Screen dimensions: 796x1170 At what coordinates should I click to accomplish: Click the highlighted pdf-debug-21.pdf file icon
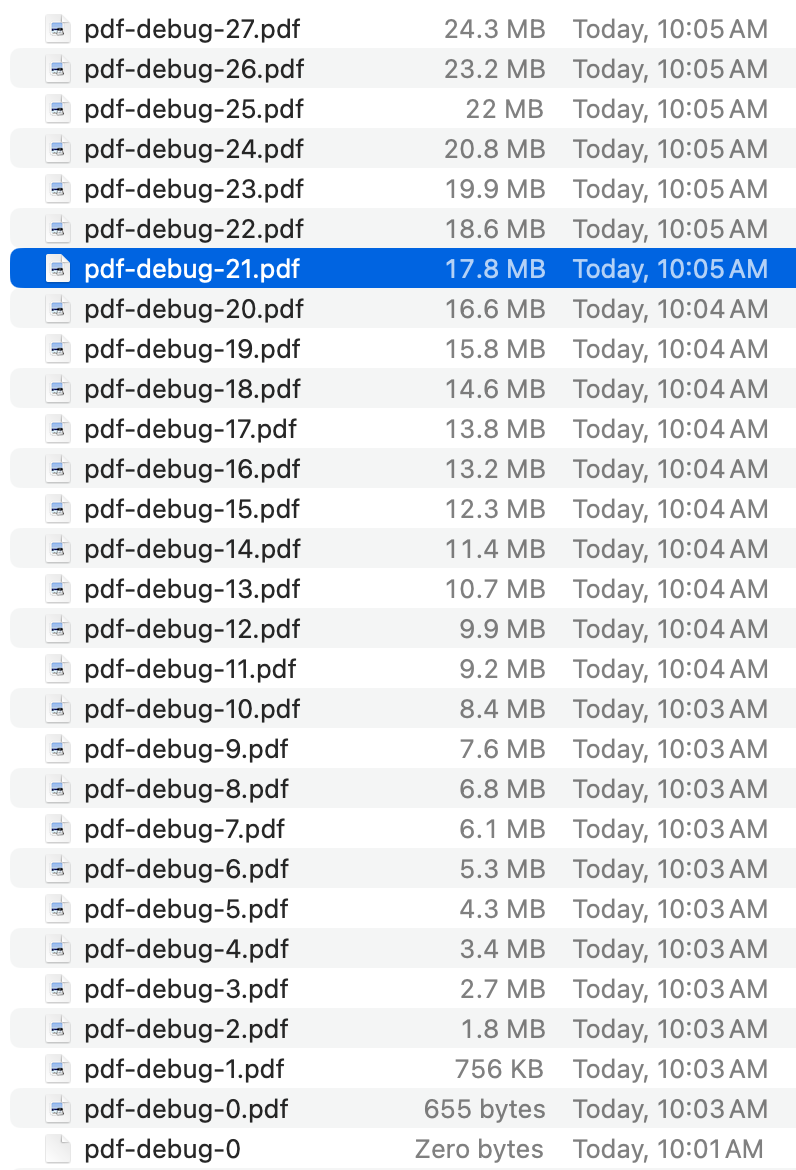tap(57, 269)
